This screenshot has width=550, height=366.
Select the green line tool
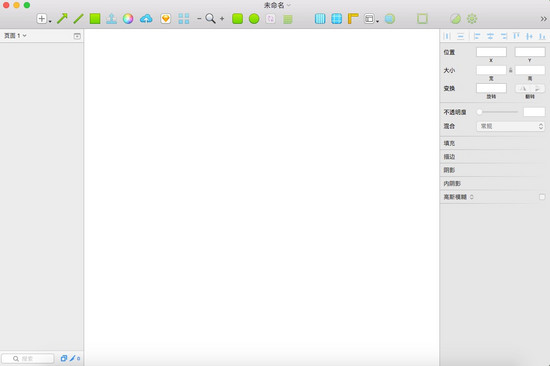tap(78, 19)
